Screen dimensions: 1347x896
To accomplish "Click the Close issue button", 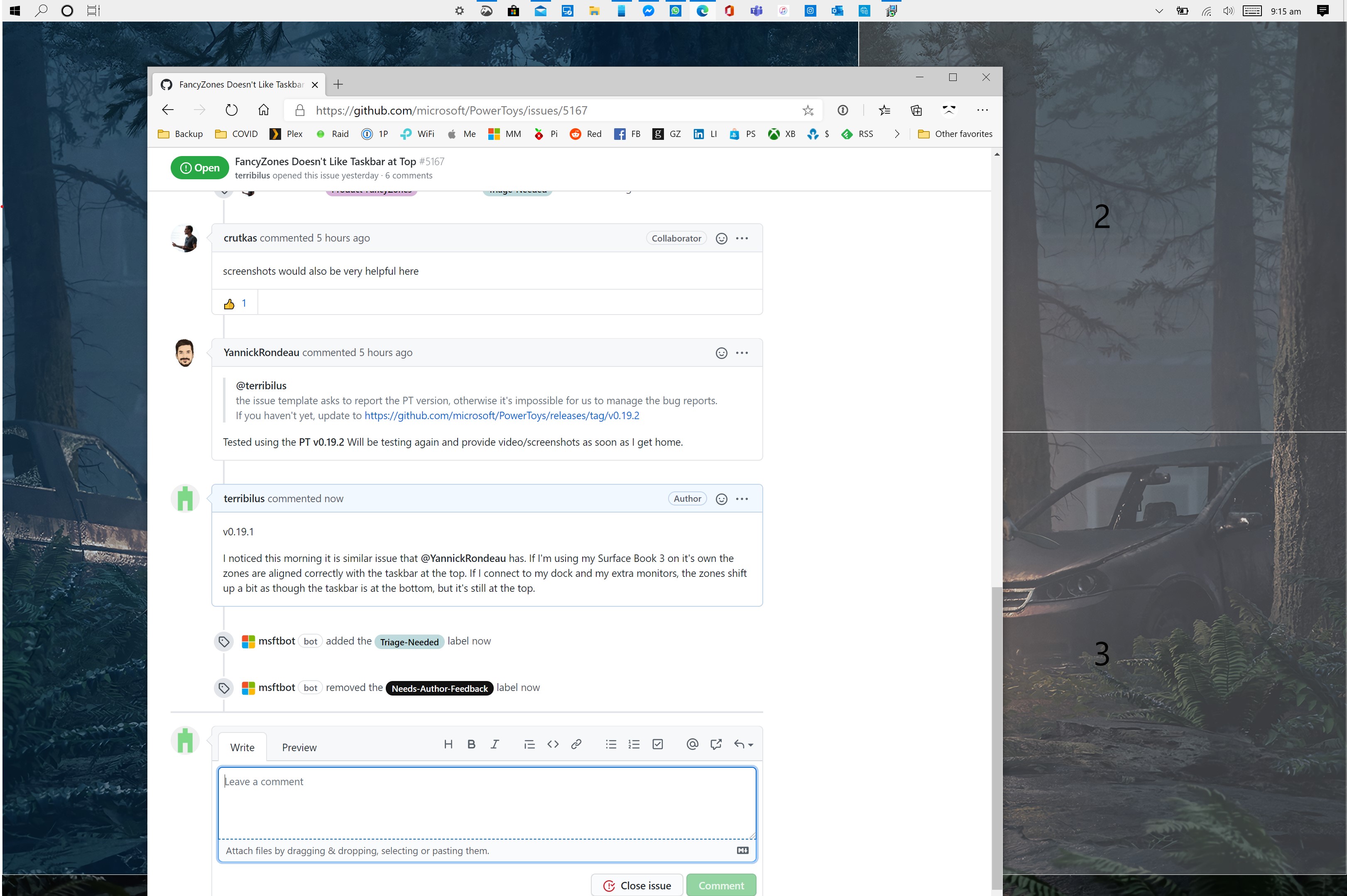I will pos(637,885).
